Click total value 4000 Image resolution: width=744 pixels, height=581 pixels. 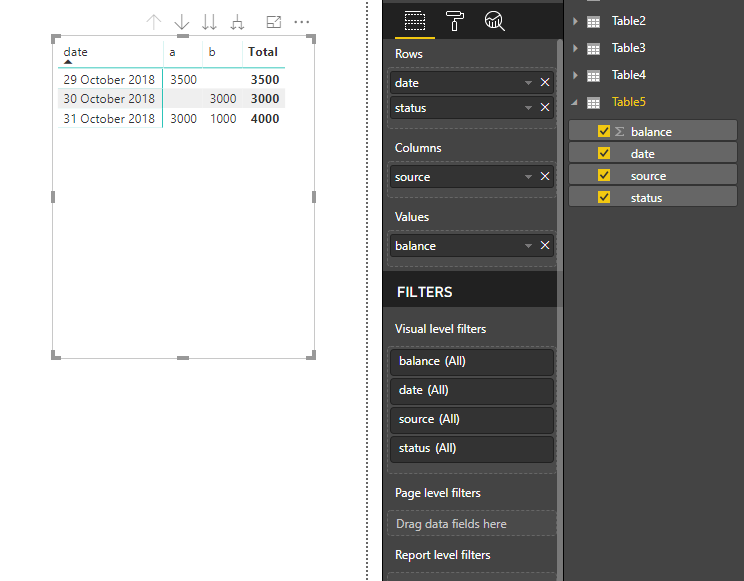265,119
